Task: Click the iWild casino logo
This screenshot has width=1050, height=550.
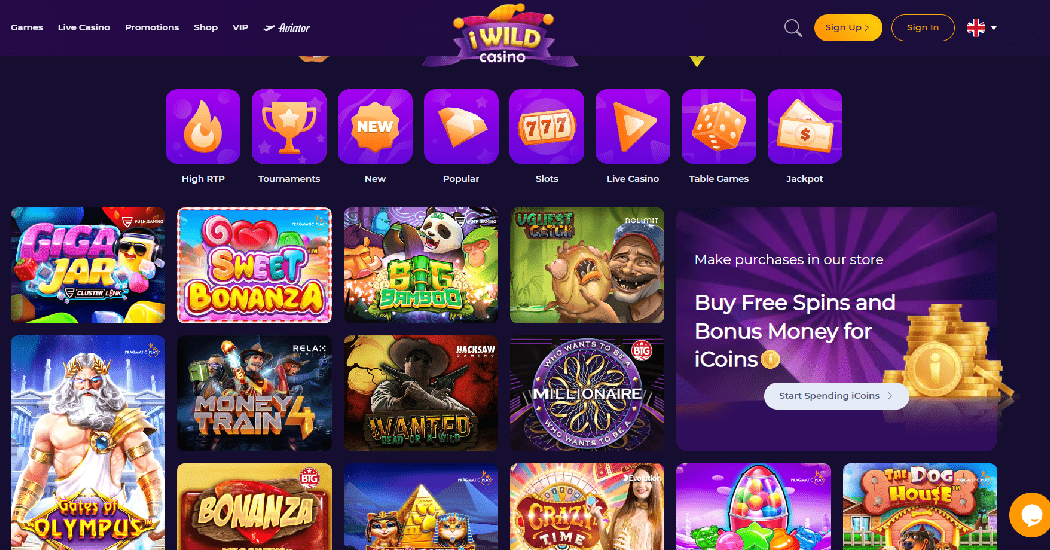Action: (502, 35)
